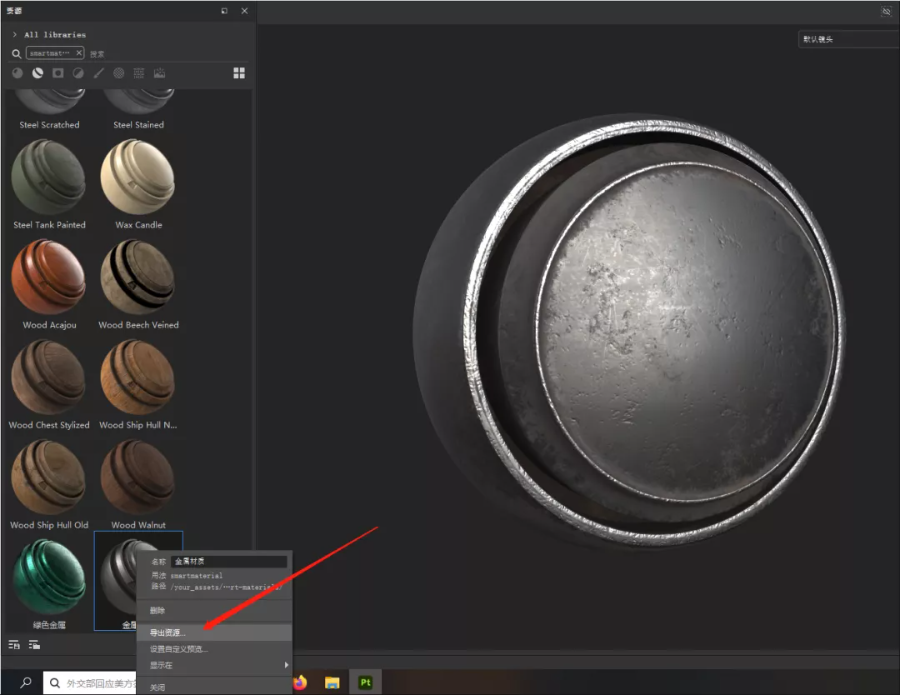Edit the 名称 field with 金属材质
This screenshot has width=900, height=695.
(229, 561)
